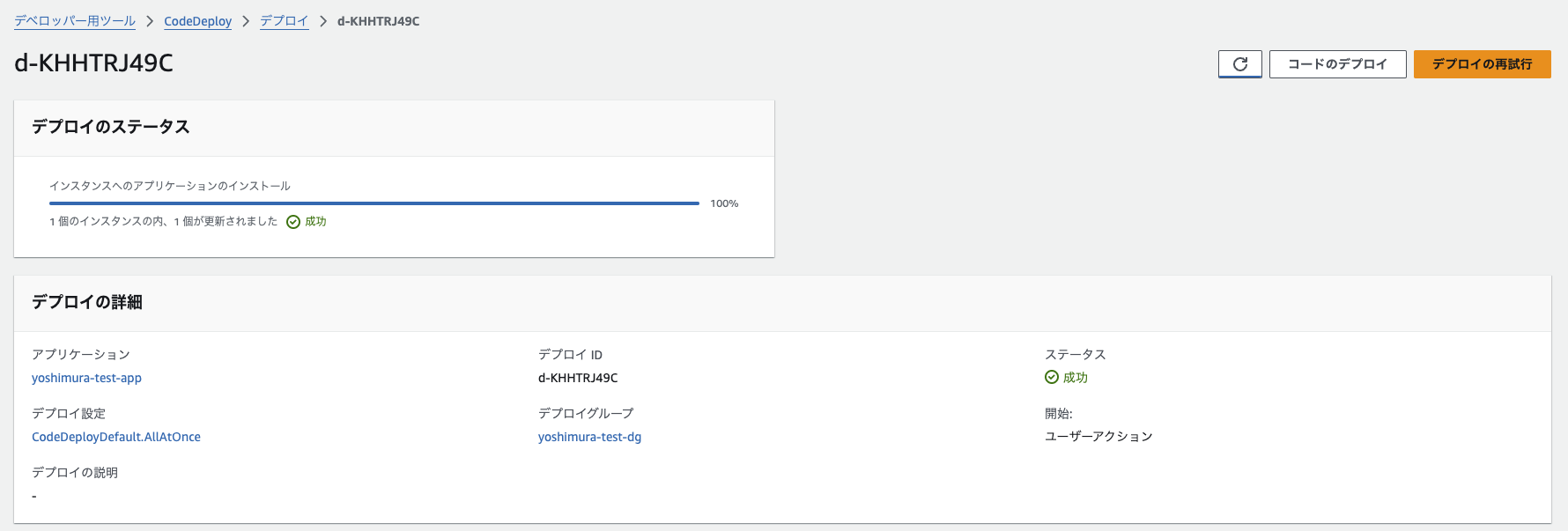Open the デプロイ breadcrumb link
The width and height of the screenshot is (1568, 531).
(285, 21)
